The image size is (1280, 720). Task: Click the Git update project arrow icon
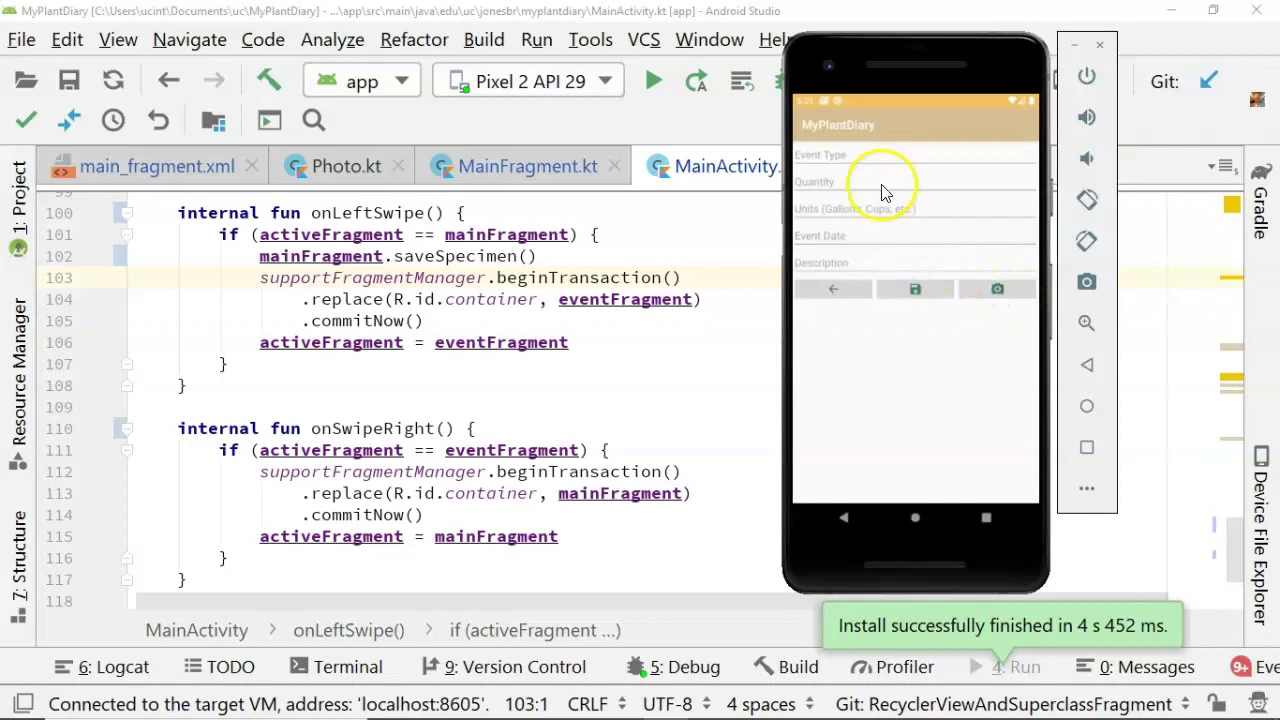point(1209,81)
